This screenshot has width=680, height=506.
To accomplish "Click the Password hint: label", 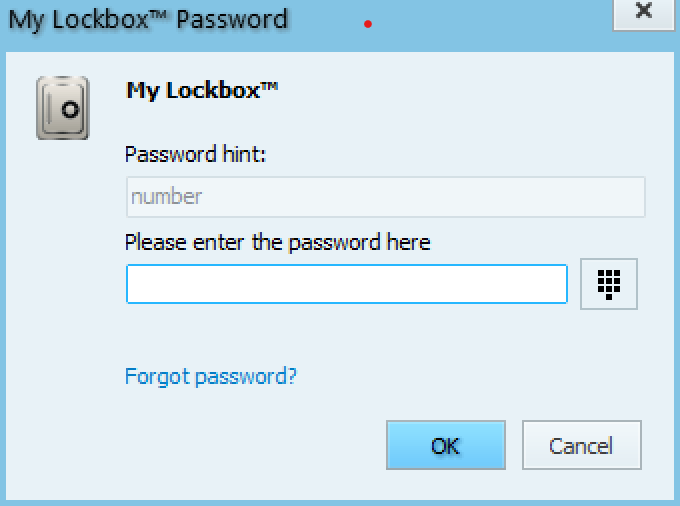I will click(x=195, y=154).
